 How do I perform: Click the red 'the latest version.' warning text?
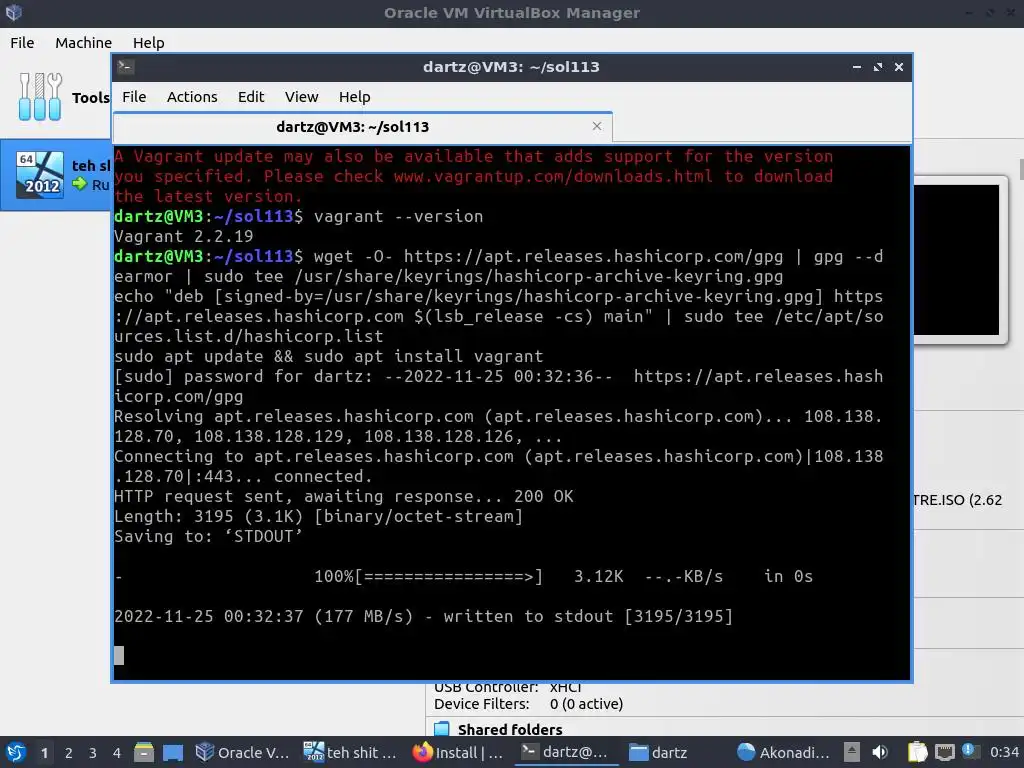[208, 196]
